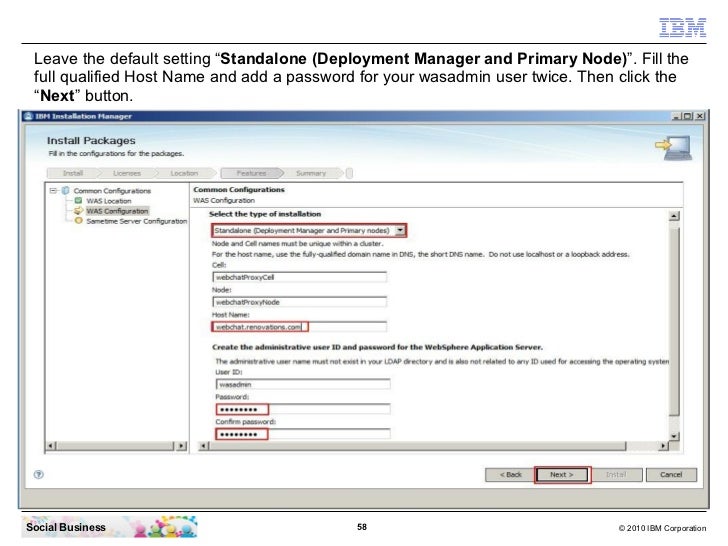This screenshot has height=546, width=728.
Task: Click the IBM Installation Manager title bar icon
Action: tap(29, 116)
